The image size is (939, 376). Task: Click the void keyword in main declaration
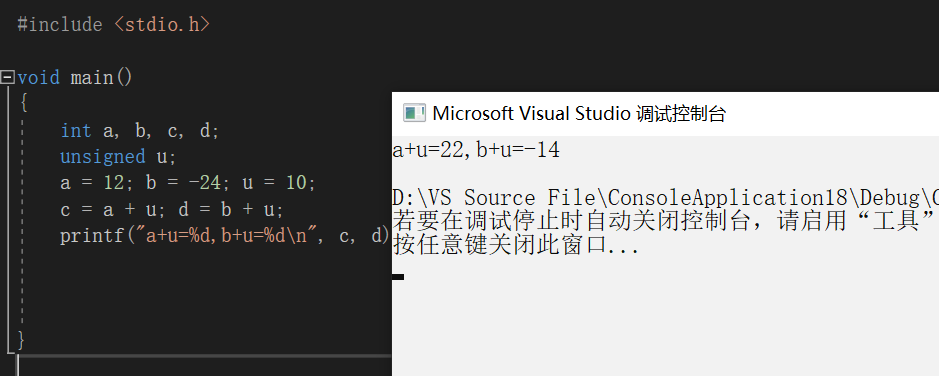38,78
